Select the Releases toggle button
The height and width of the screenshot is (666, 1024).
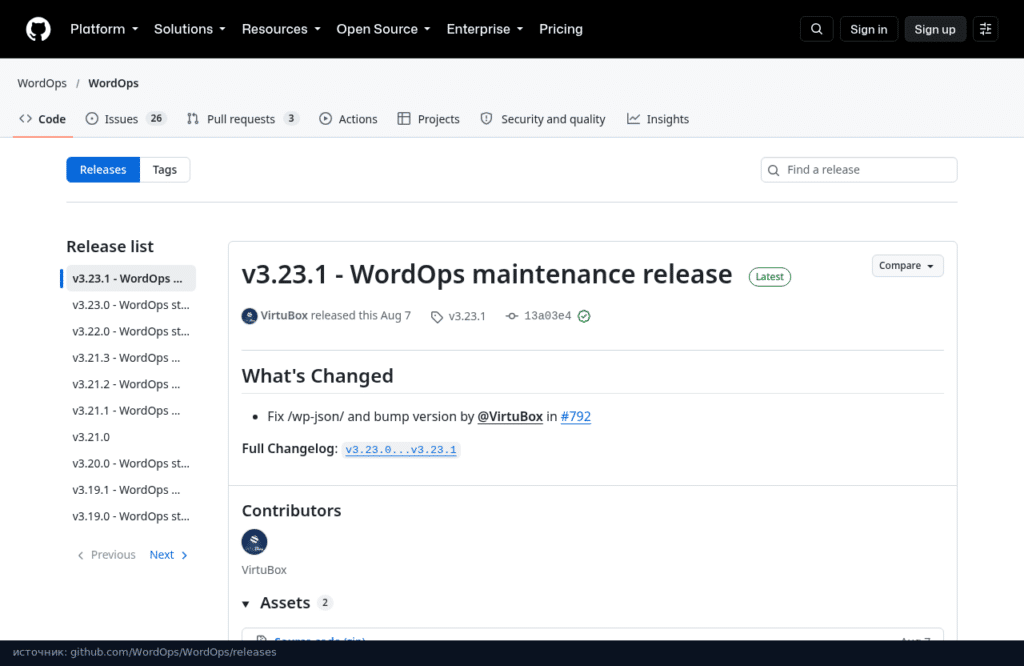click(x=103, y=170)
